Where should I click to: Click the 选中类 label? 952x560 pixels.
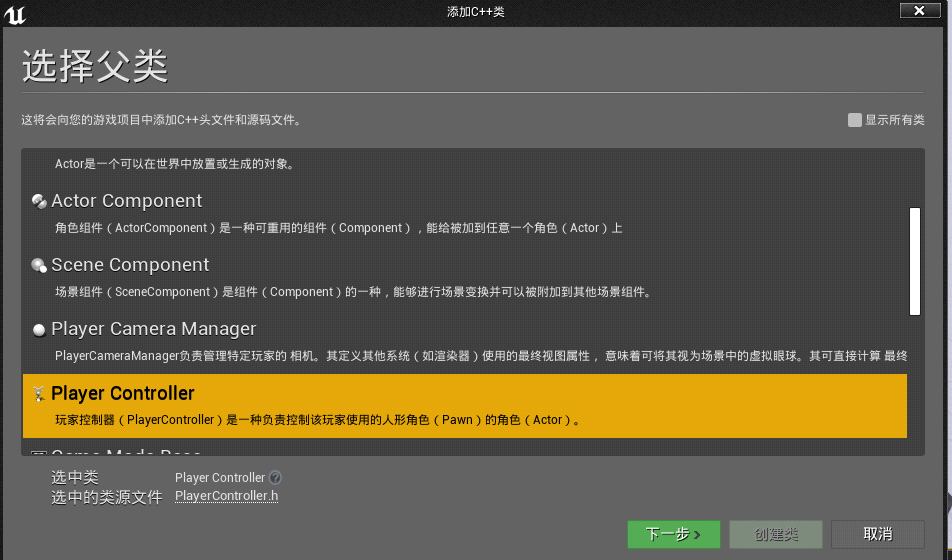(75, 477)
